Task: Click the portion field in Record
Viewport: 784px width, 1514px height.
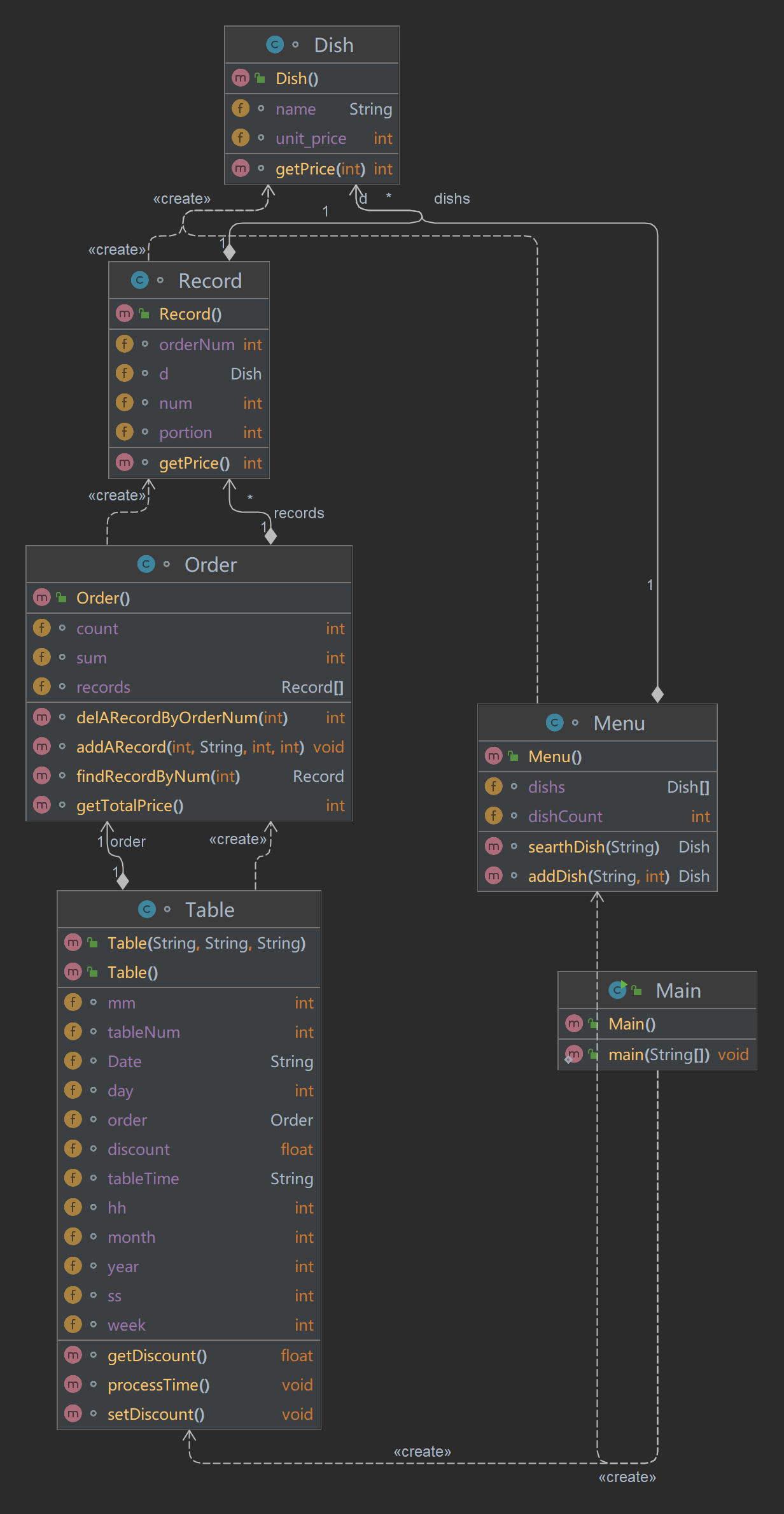Action: (185, 433)
